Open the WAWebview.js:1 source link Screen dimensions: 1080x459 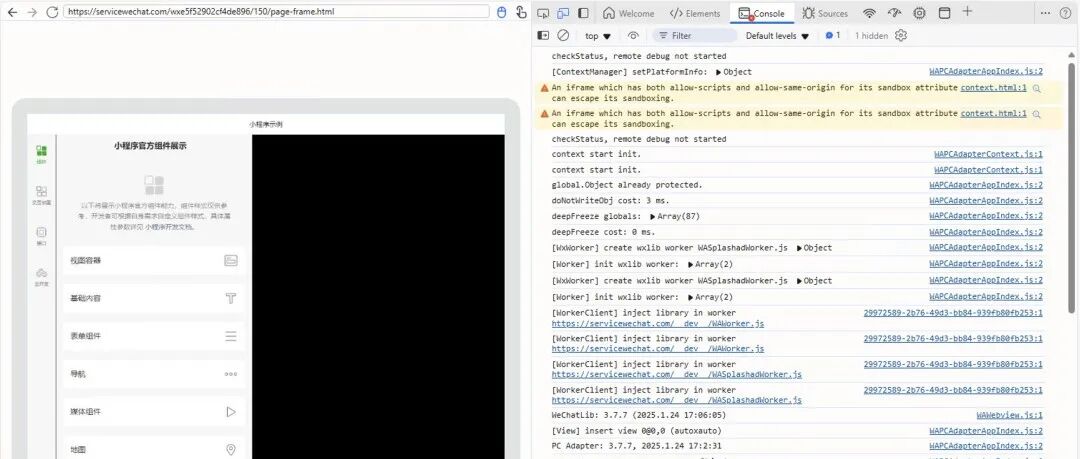[x=1010, y=415]
